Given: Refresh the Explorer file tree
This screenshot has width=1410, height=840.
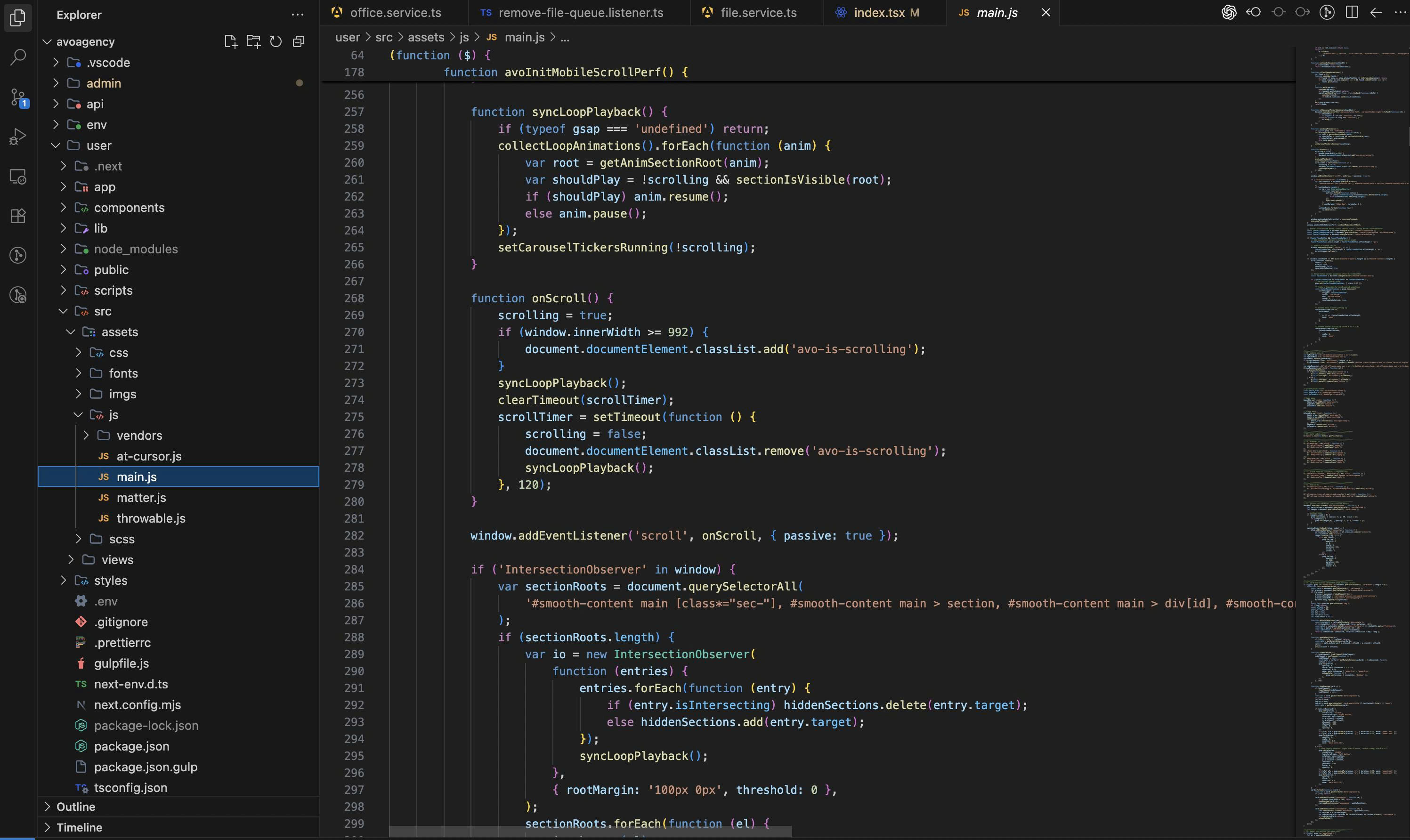Looking at the screenshot, I should pos(276,41).
